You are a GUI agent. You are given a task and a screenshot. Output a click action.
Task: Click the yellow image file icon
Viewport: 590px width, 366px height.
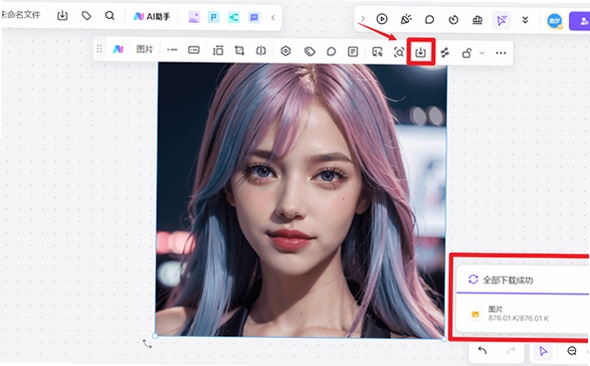(x=475, y=314)
